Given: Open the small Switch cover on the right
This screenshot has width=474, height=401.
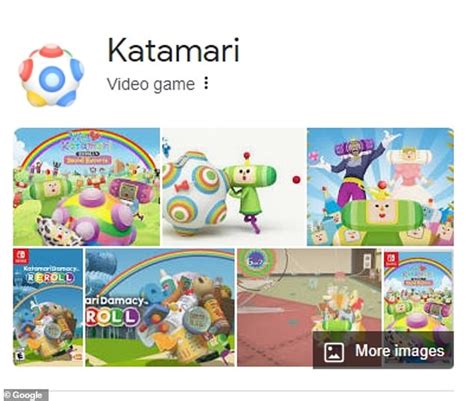Looking at the screenshot, I should tap(419, 292).
